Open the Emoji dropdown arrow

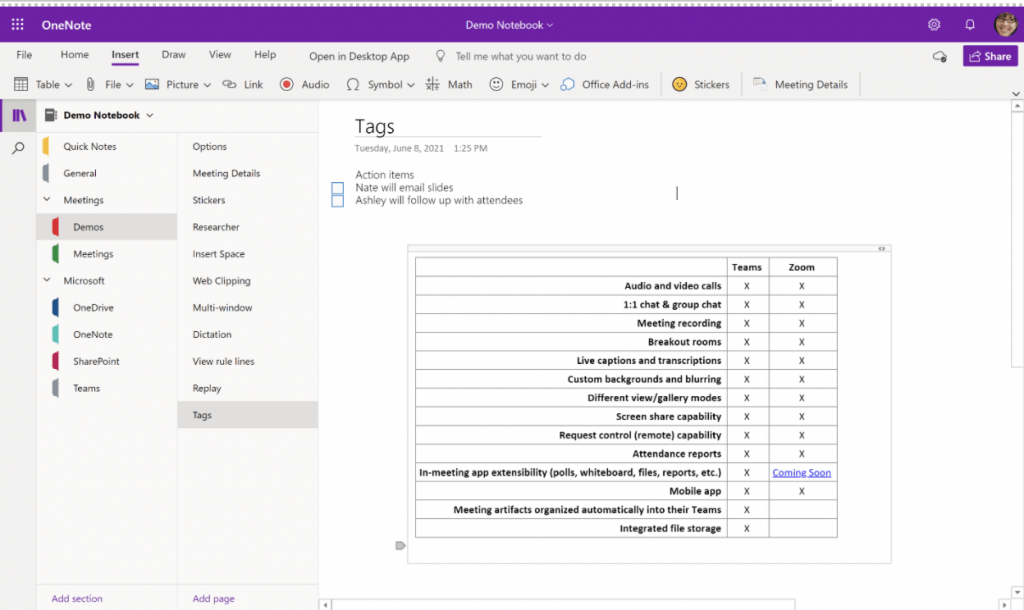[545, 85]
